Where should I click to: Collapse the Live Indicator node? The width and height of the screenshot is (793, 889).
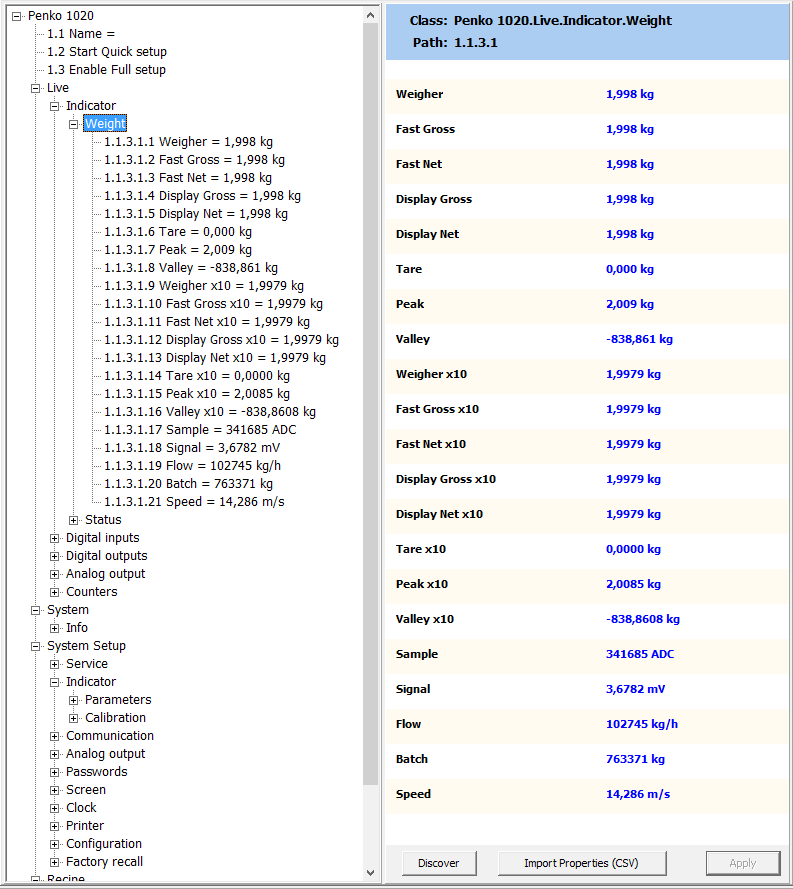(54, 107)
